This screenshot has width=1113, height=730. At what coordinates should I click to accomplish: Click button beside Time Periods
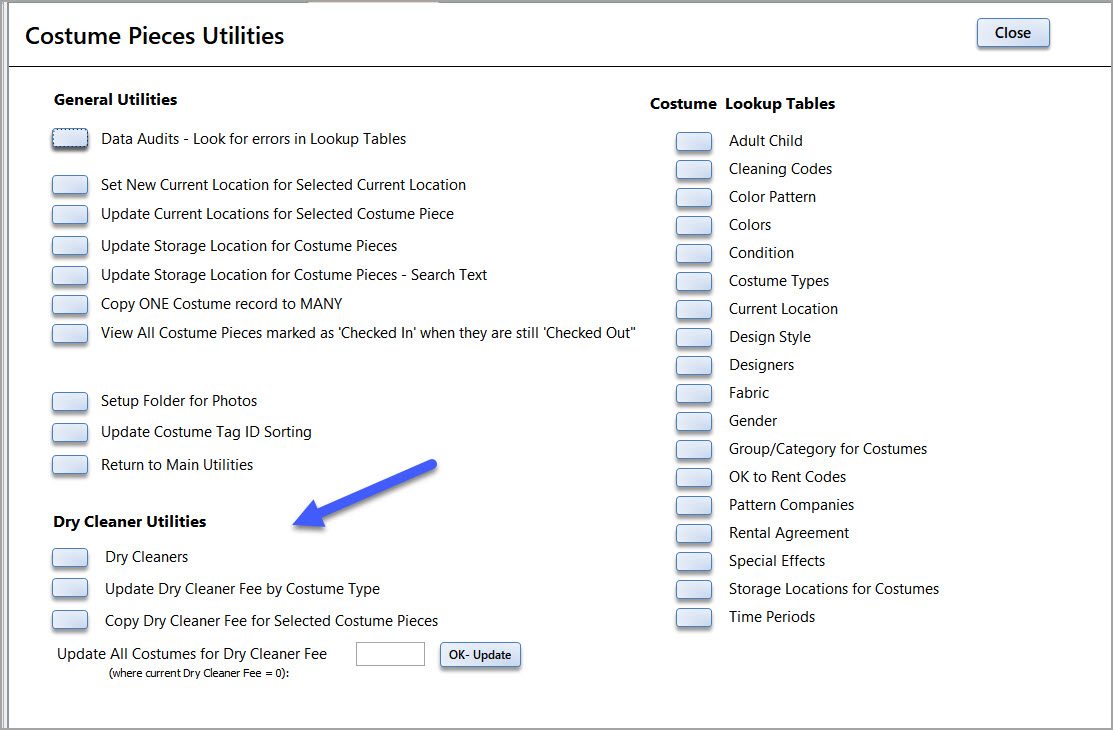pyautogui.click(x=693, y=617)
